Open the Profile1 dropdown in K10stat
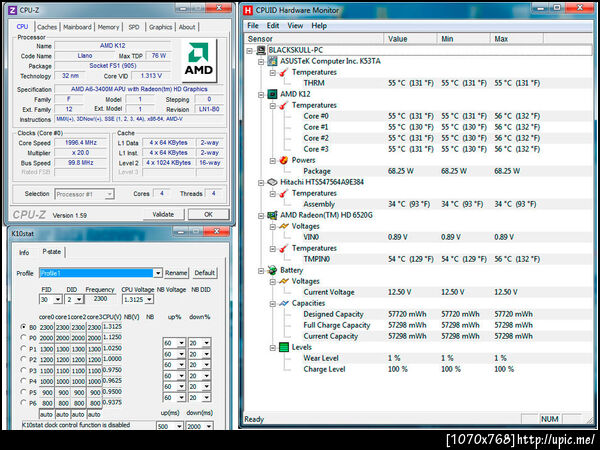The width and height of the screenshot is (600, 450). coord(157,273)
